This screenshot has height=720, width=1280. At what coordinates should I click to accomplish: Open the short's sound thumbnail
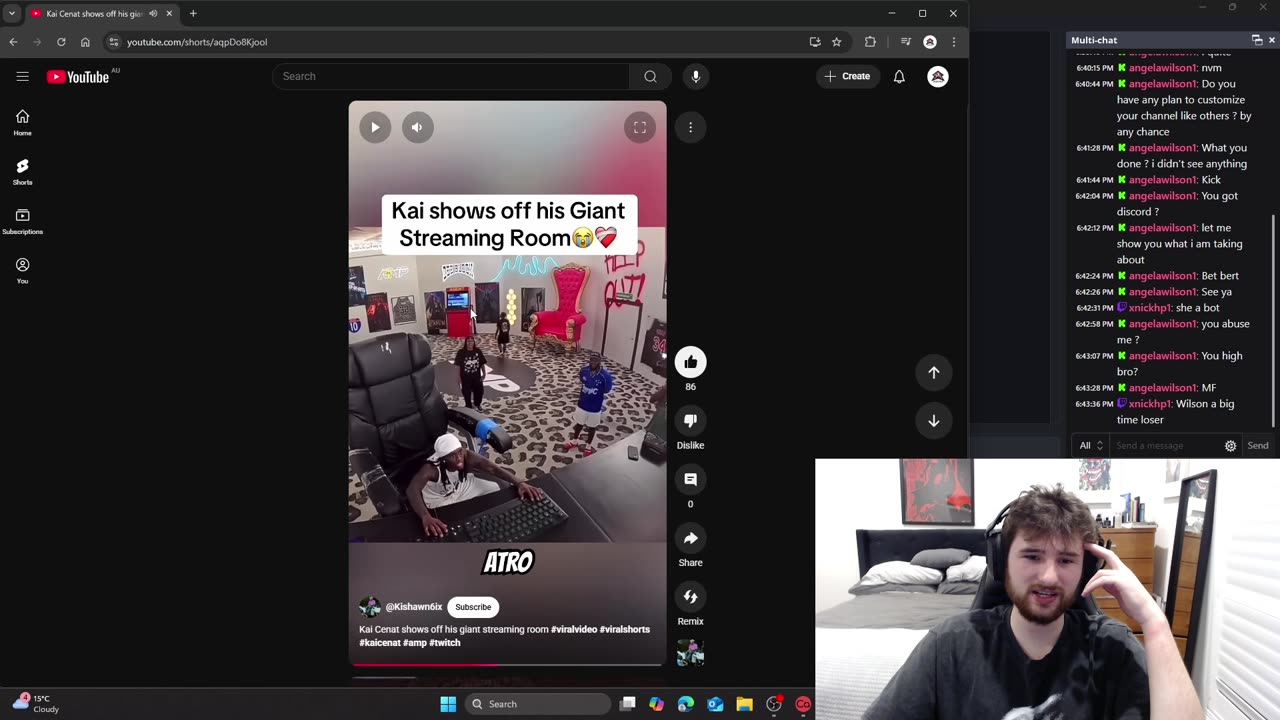click(x=690, y=653)
